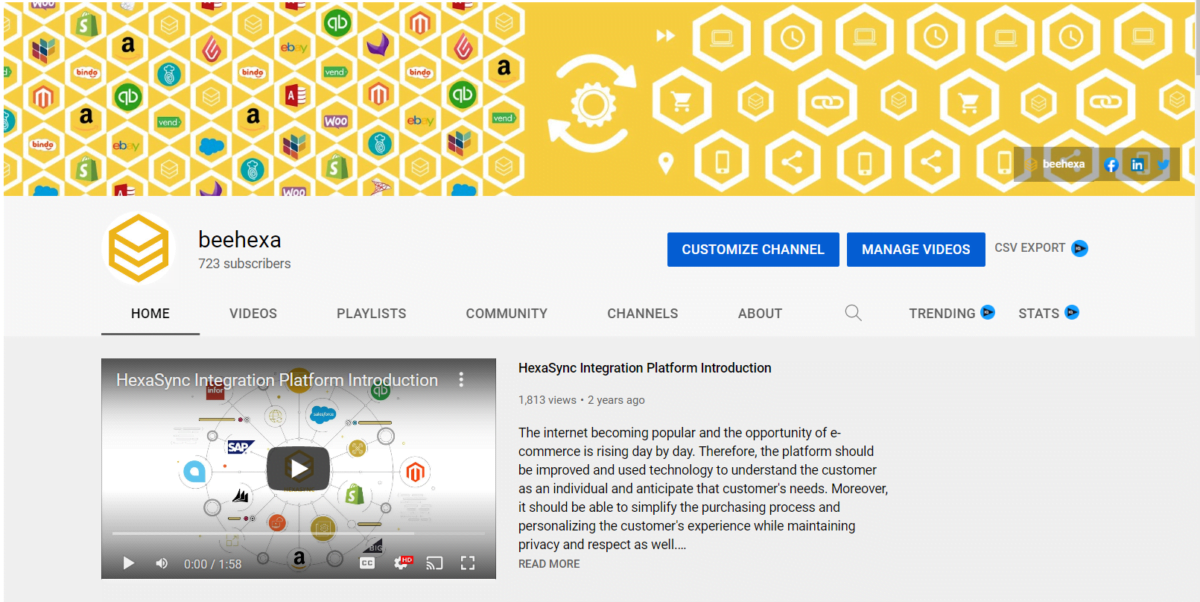Click the cast to TV icon
Screen dimensions: 1200x602
point(434,563)
